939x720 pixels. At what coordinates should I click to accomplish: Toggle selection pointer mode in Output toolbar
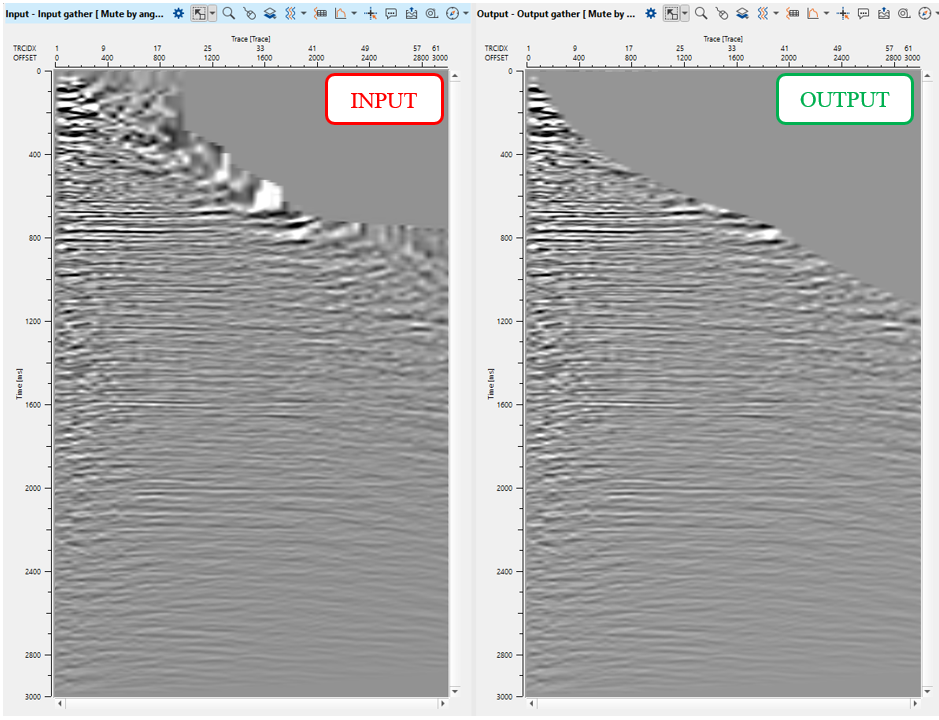click(x=671, y=14)
